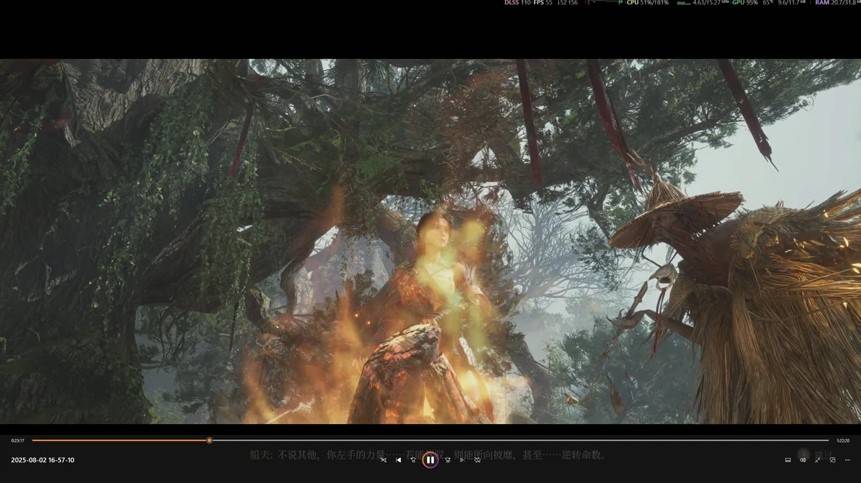Switch to mini player view
861x483 pixels.
point(832,460)
